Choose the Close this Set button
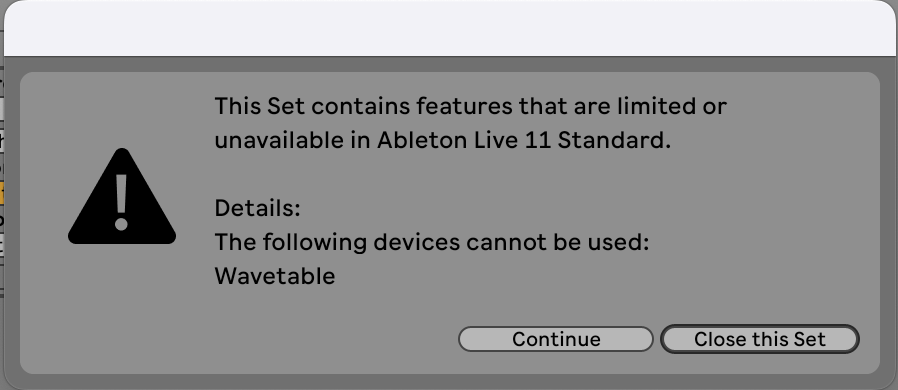 (759, 339)
